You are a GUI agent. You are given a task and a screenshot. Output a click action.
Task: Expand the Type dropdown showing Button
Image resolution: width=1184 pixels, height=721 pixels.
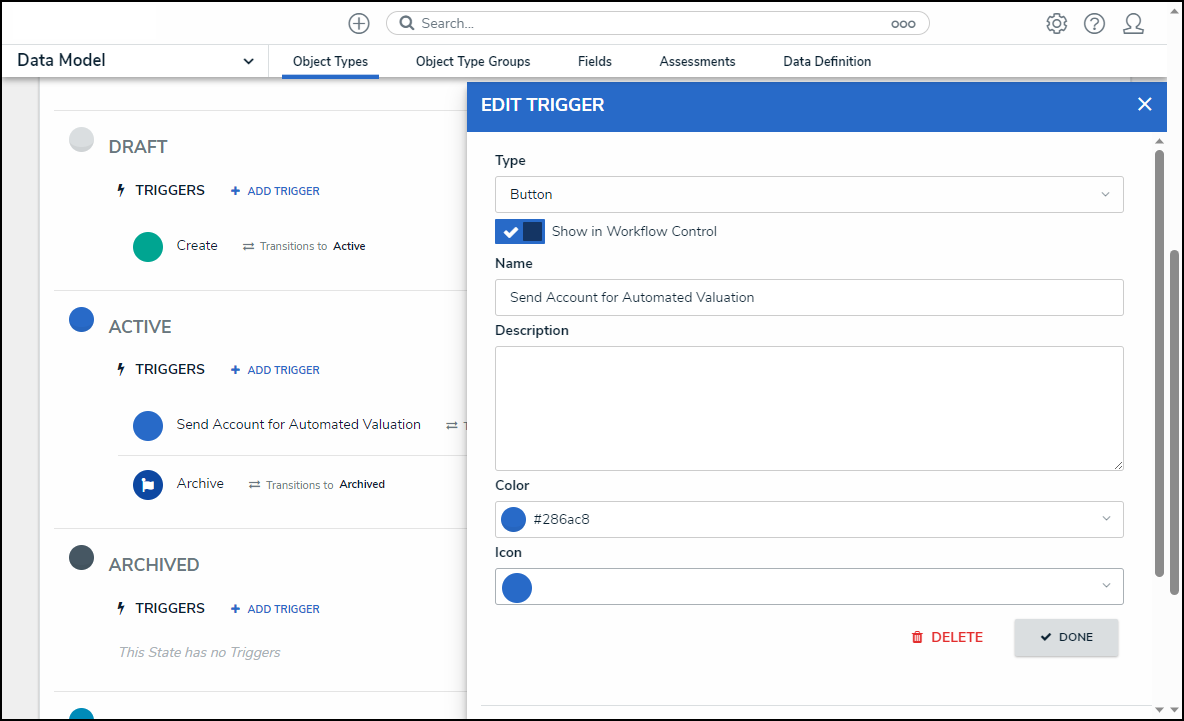coord(808,194)
